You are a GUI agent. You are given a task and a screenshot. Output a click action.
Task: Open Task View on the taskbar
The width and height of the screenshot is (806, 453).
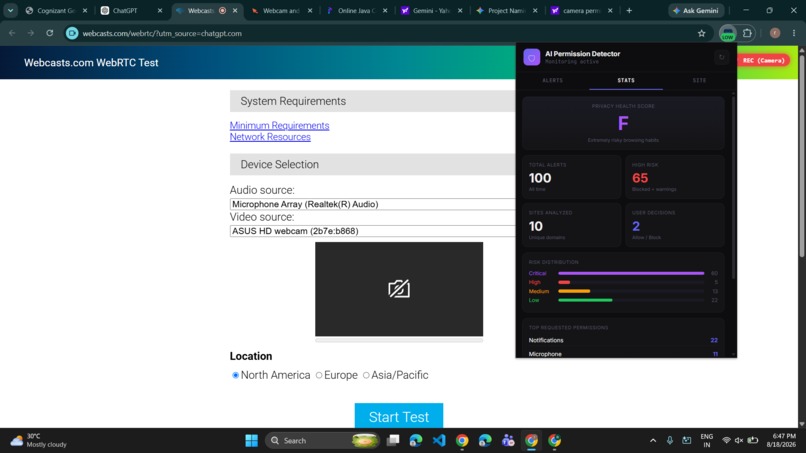click(393, 441)
